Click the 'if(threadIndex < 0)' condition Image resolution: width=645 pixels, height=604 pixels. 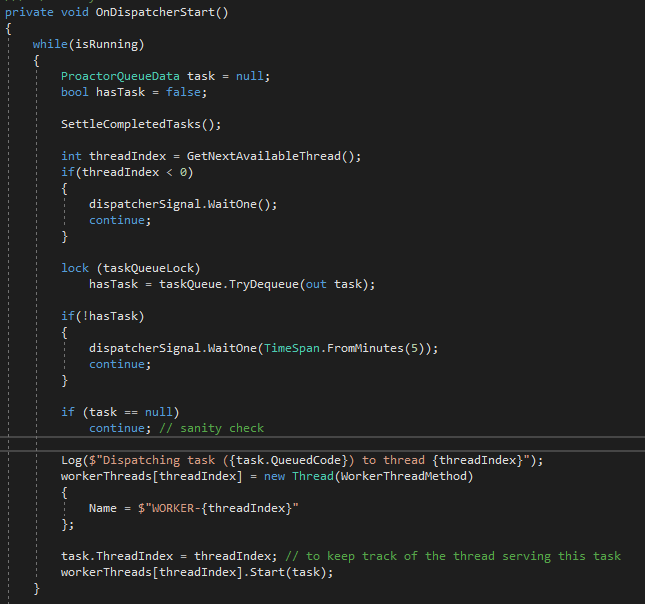click(x=127, y=172)
